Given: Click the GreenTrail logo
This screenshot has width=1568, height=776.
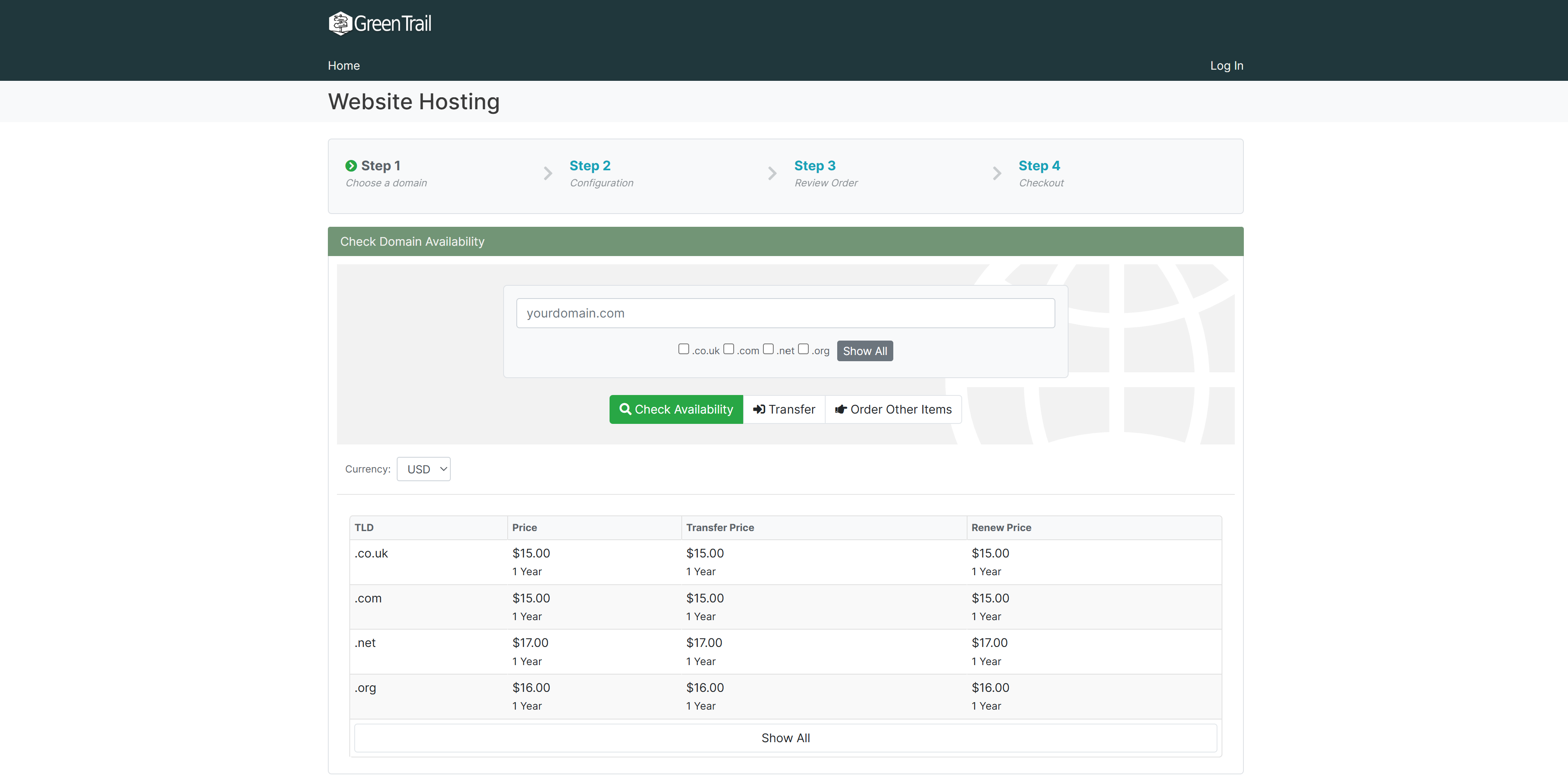Looking at the screenshot, I should [x=380, y=23].
